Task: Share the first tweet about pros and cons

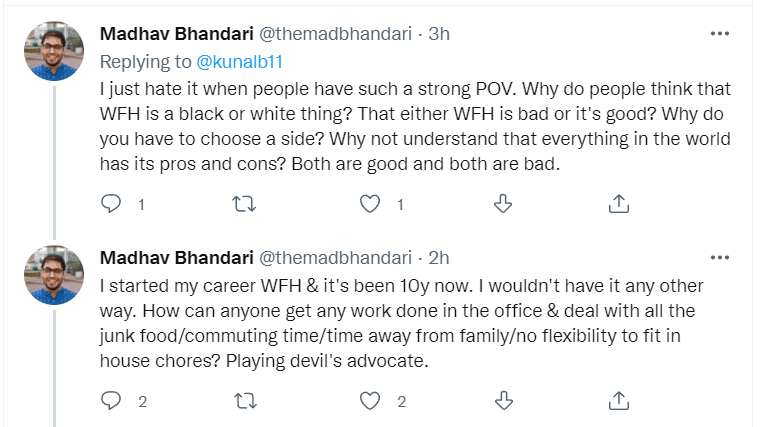Action: pos(619,204)
